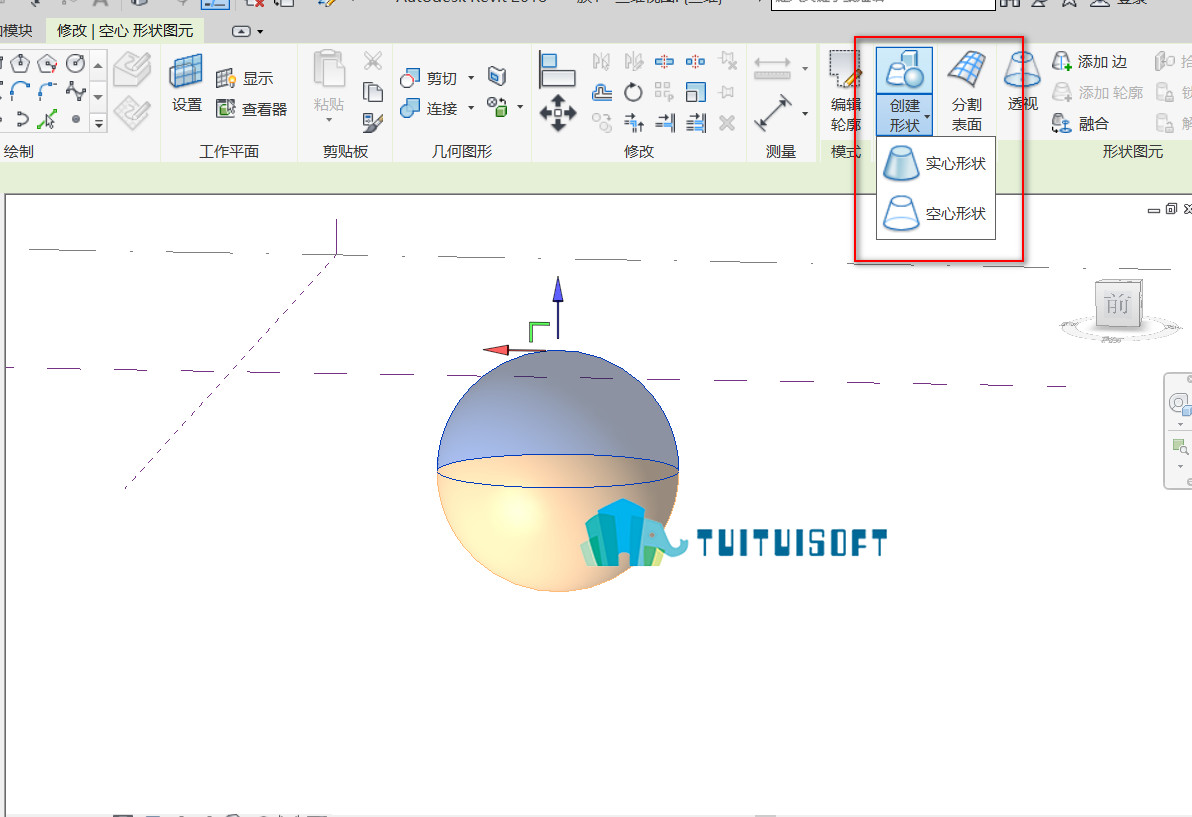
Task: Click the red horizontal arrow control
Action: 514,350
